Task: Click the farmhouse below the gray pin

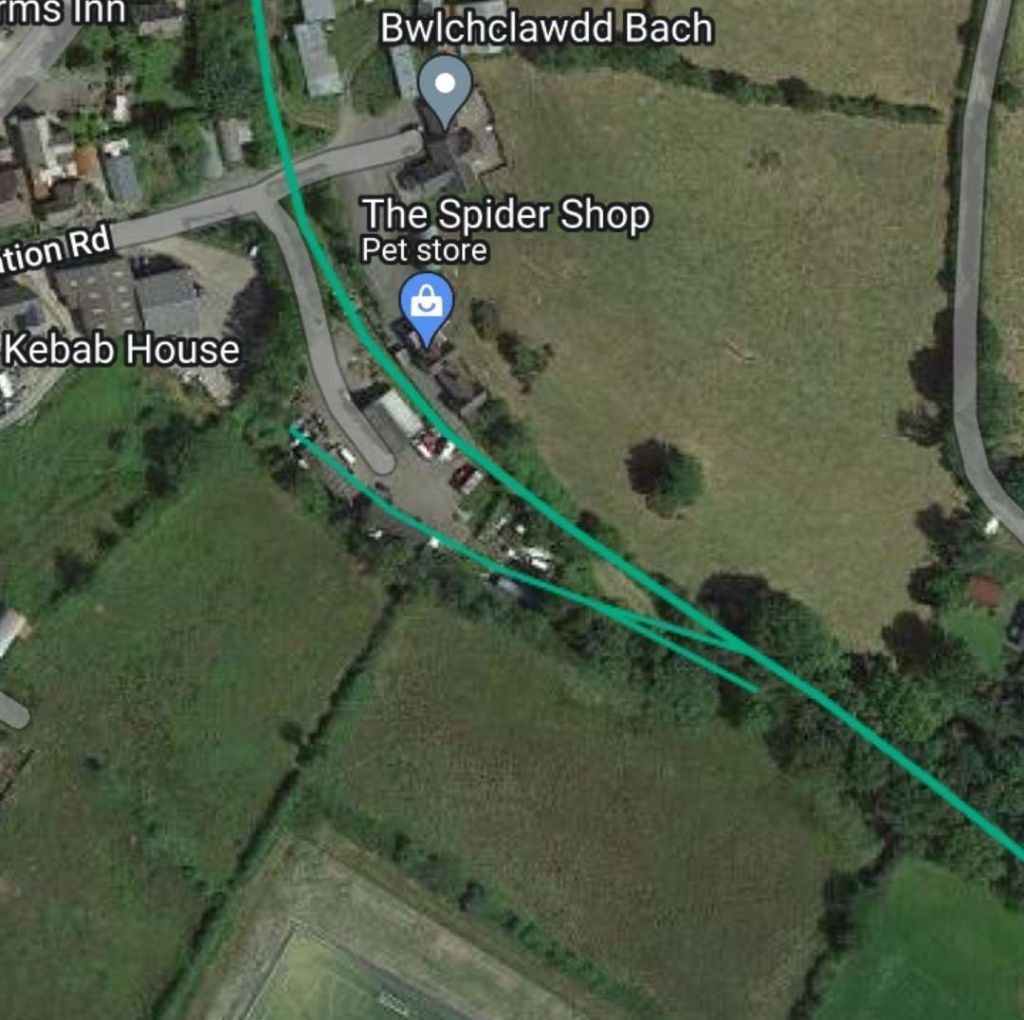Action: click(451, 153)
